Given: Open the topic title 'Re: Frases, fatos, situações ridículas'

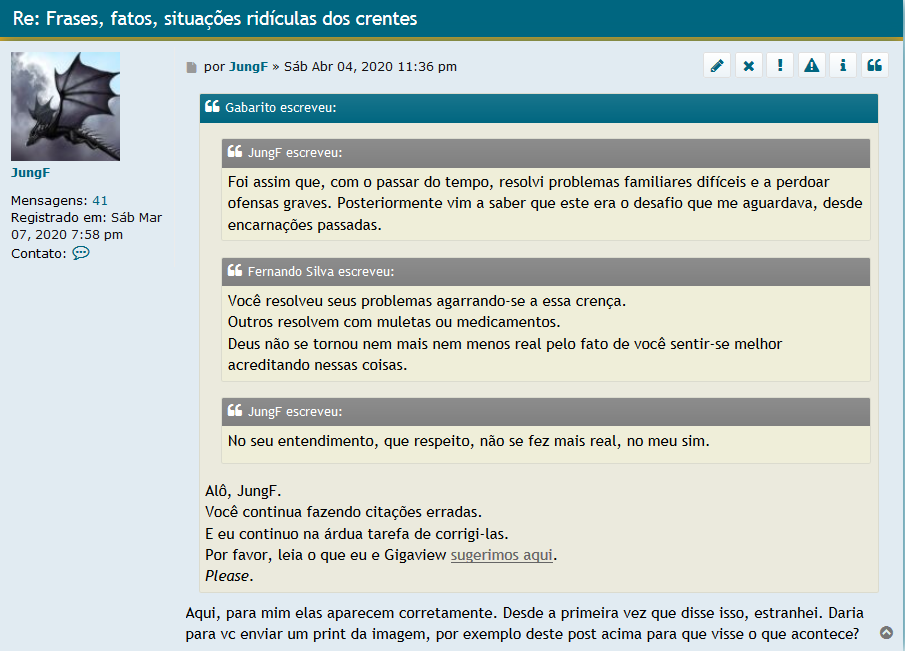Looking at the screenshot, I should (215, 19).
